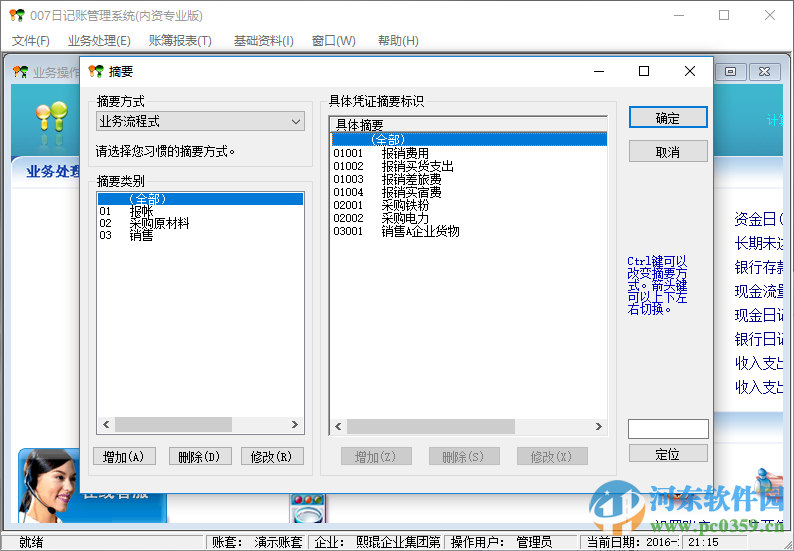Open 银行日记 link in background window

[759, 339]
